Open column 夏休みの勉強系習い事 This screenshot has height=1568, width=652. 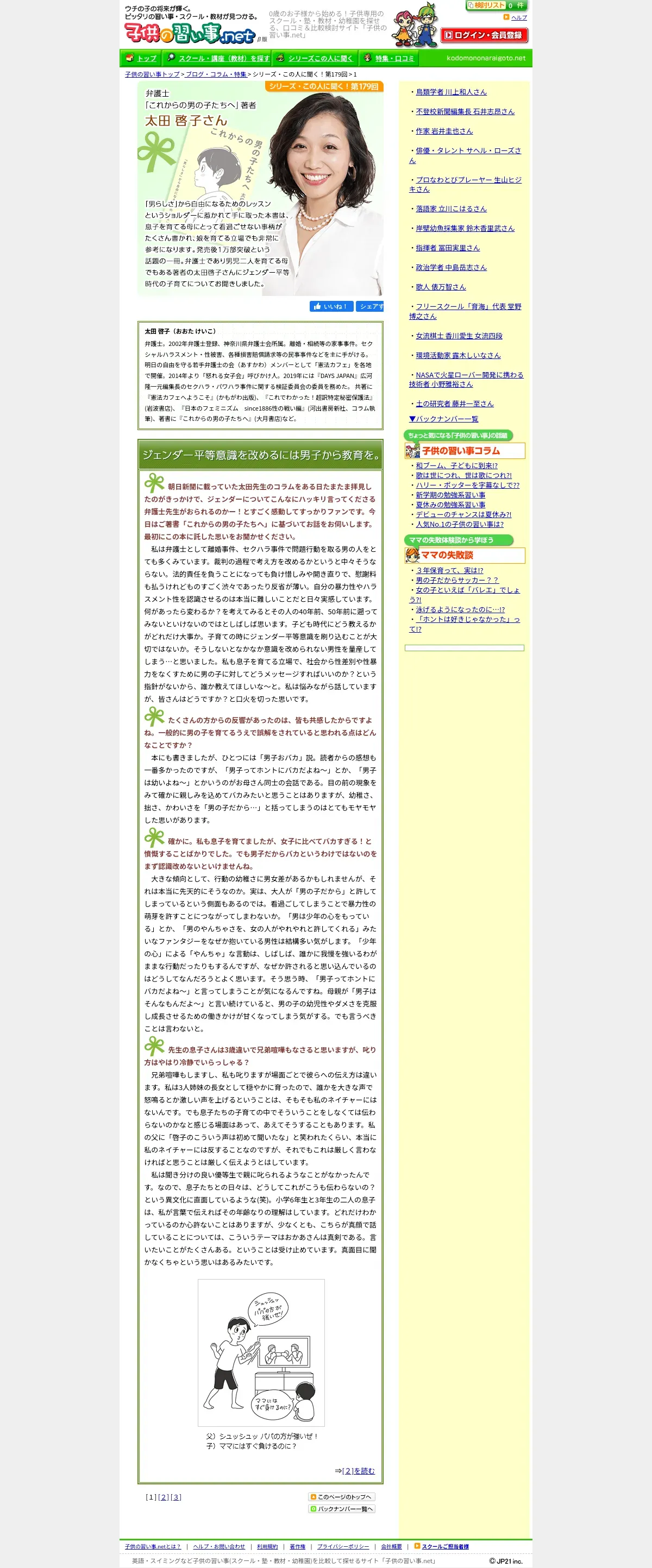click(450, 505)
